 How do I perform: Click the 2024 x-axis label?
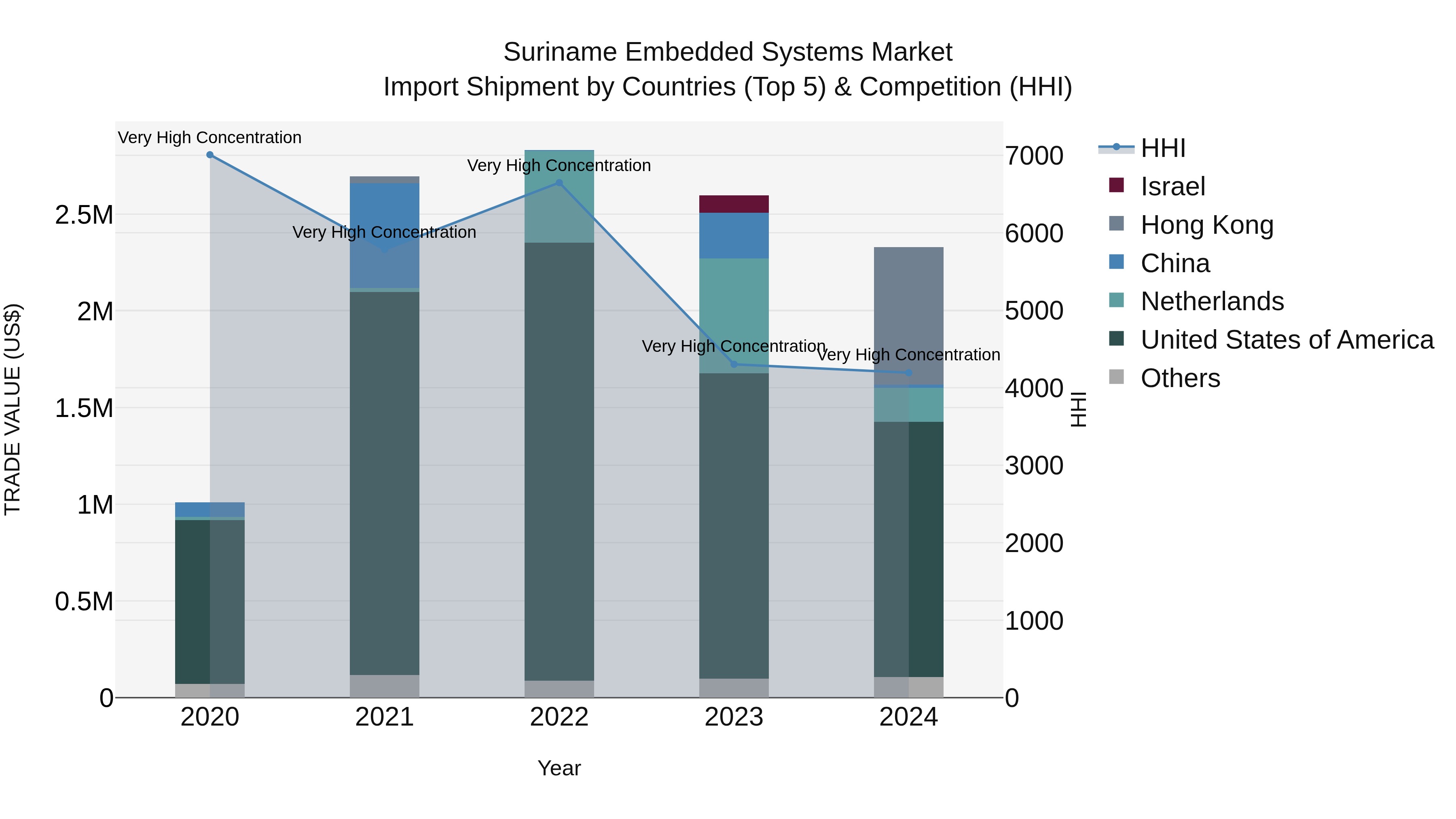tap(908, 717)
